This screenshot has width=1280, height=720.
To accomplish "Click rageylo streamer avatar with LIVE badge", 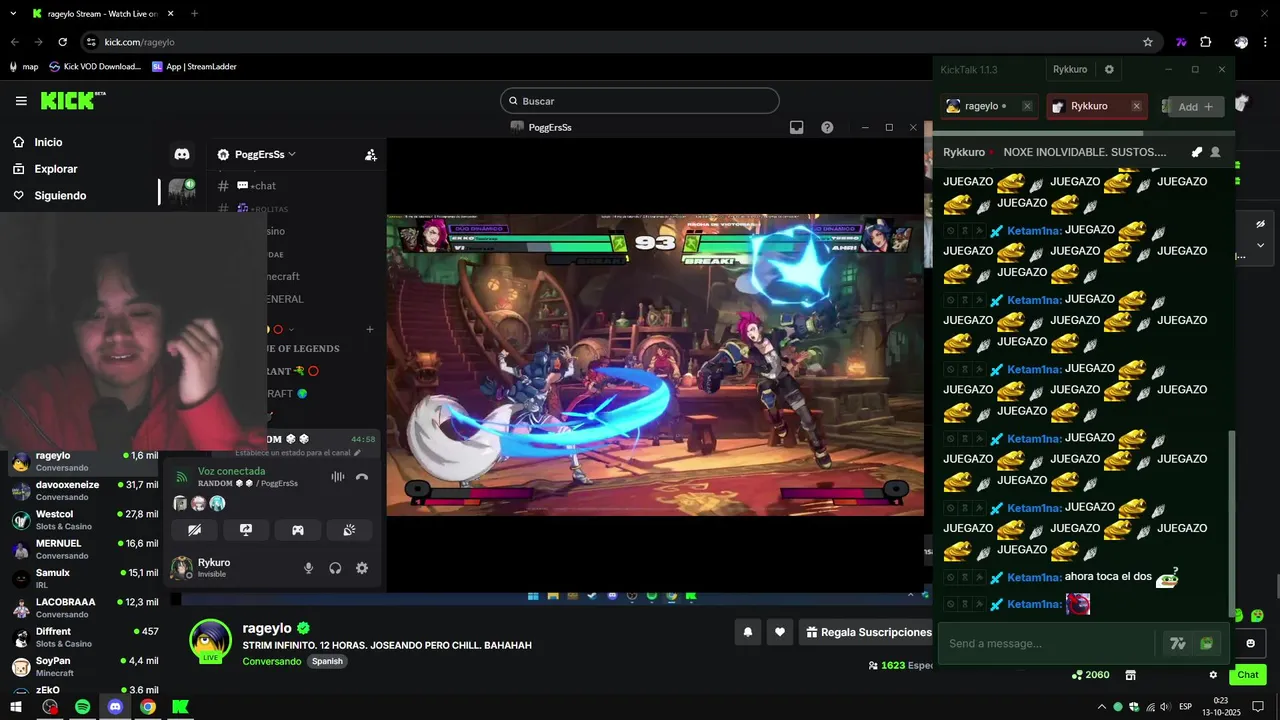I will [x=211, y=641].
